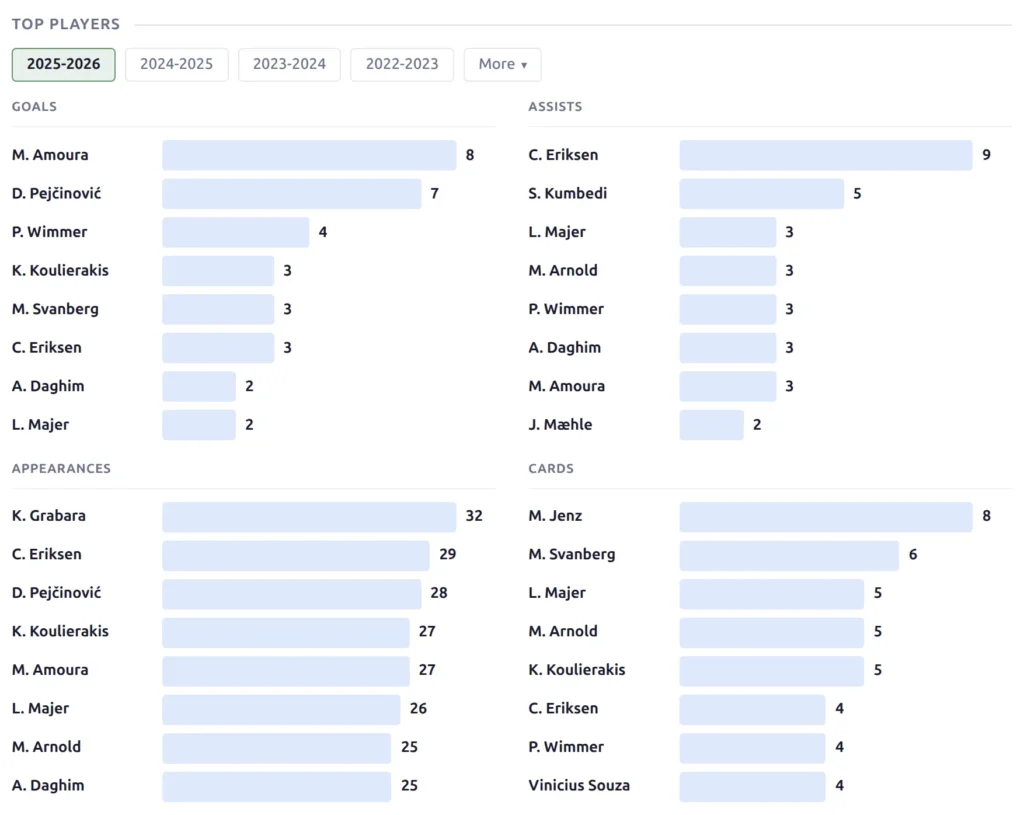Click the ASSISTS section heading
The image size is (1024, 815).
[x=555, y=106]
